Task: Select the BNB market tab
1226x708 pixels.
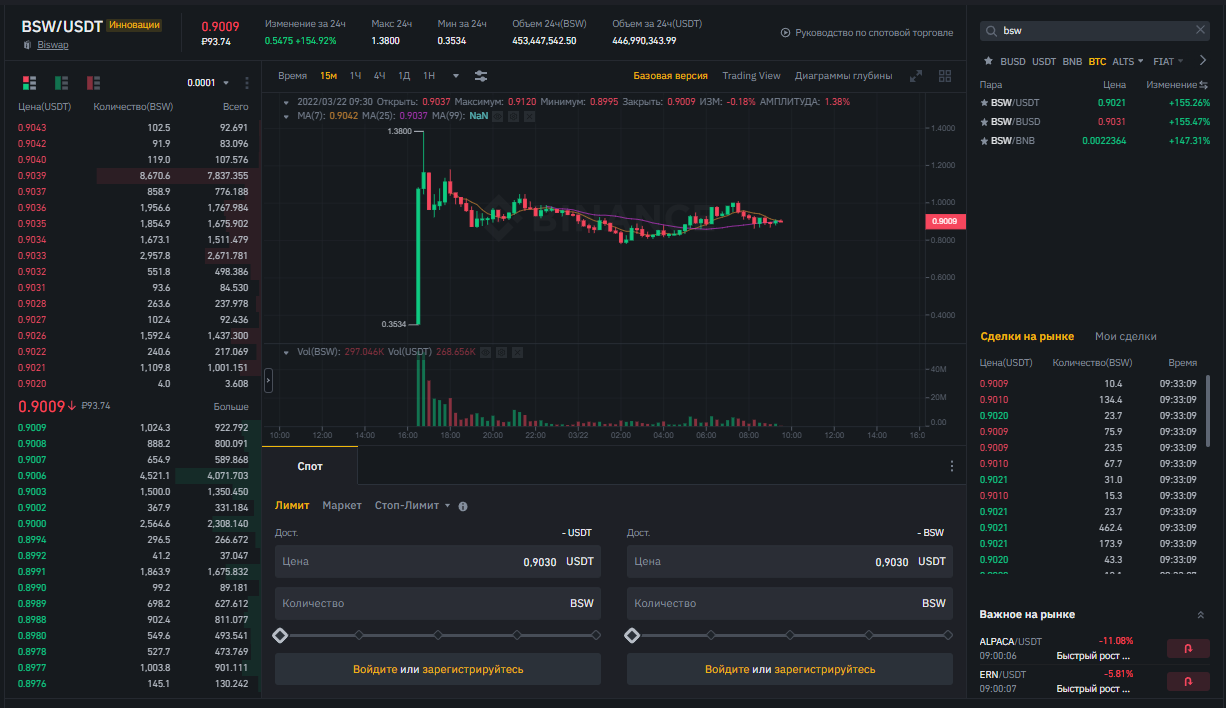Action: tap(1072, 61)
